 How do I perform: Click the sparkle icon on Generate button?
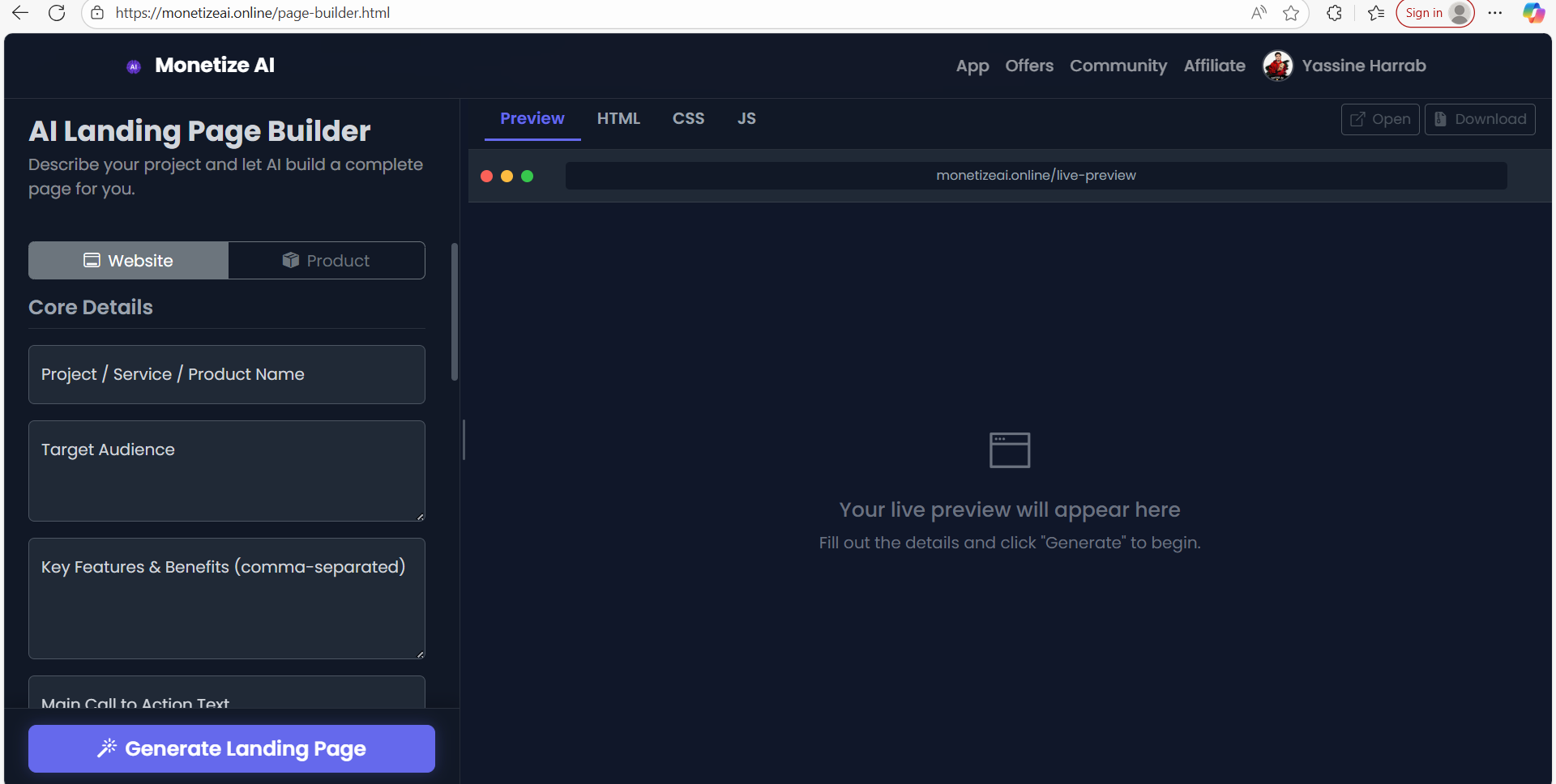pos(108,748)
